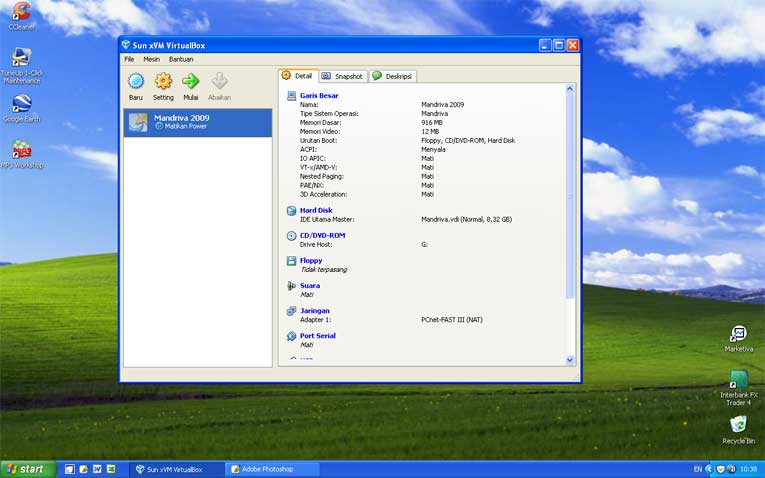This screenshot has width=765, height=478.
Task: Click the 916 MB memory value
Action: 432,122
